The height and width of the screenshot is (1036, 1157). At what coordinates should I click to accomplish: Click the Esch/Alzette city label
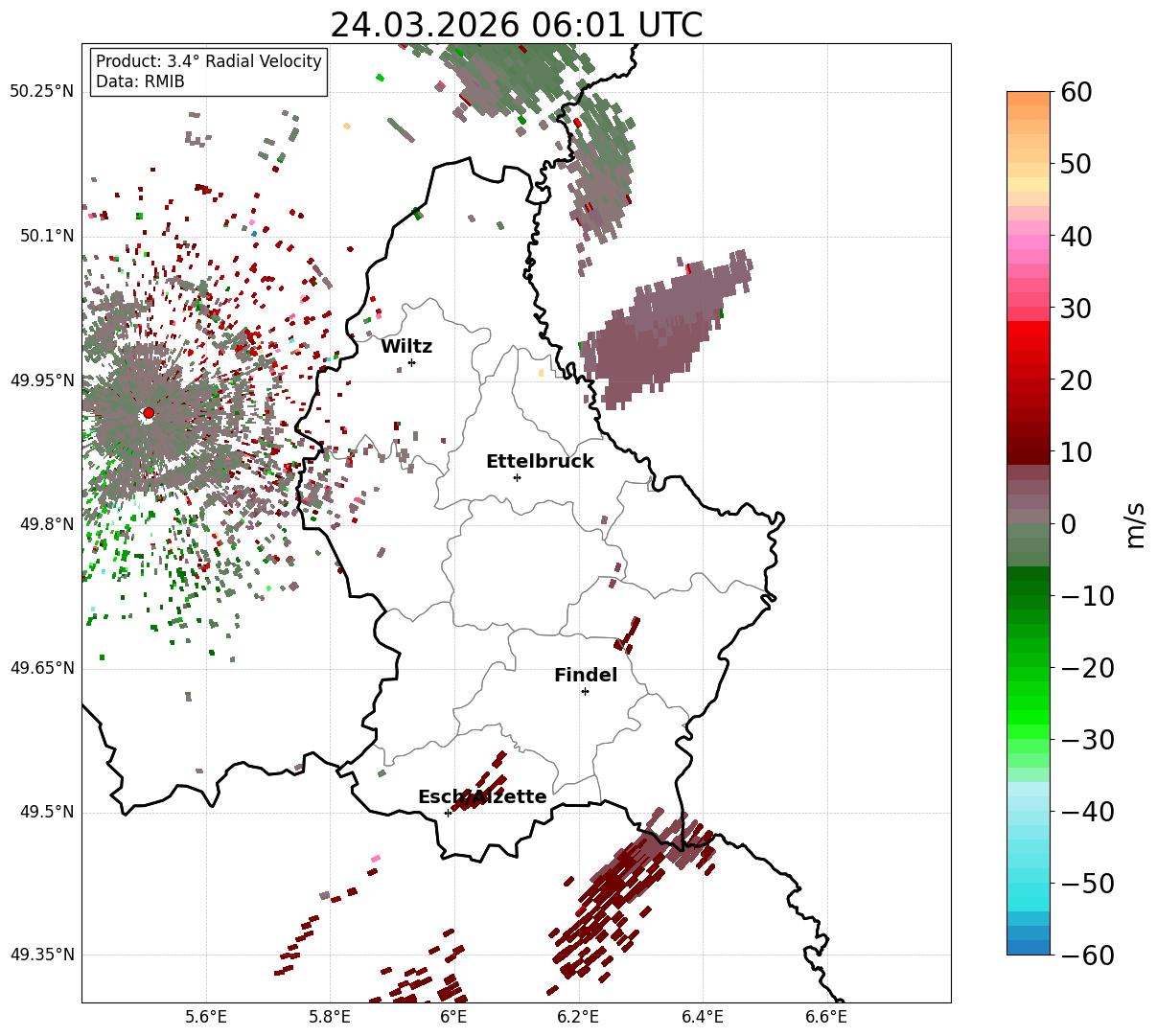pyautogui.click(x=482, y=796)
